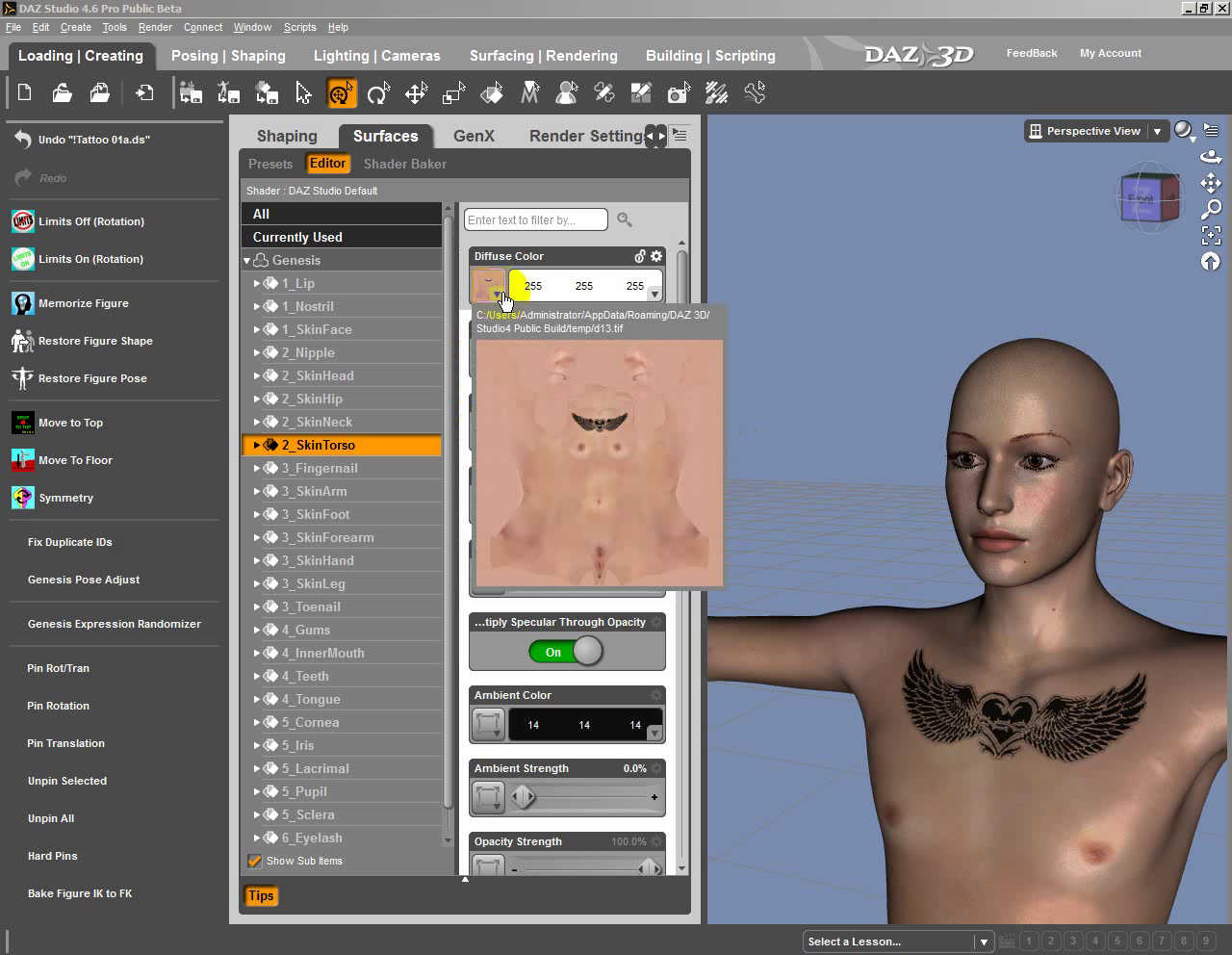
Task: Expand the 5_Cornea surface
Action: (x=257, y=722)
